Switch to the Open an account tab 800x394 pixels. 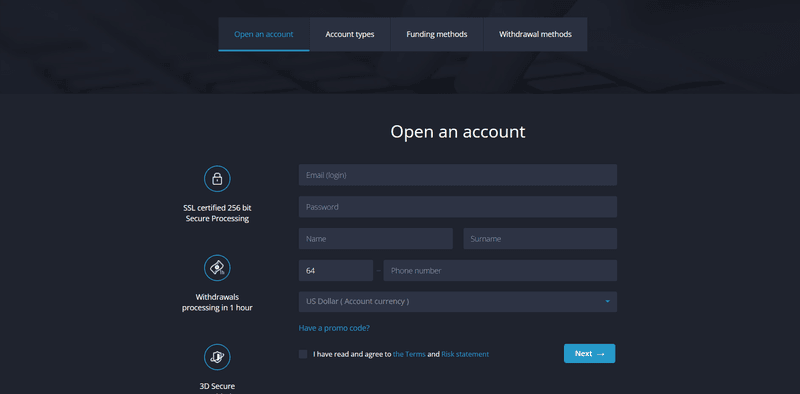pos(264,34)
